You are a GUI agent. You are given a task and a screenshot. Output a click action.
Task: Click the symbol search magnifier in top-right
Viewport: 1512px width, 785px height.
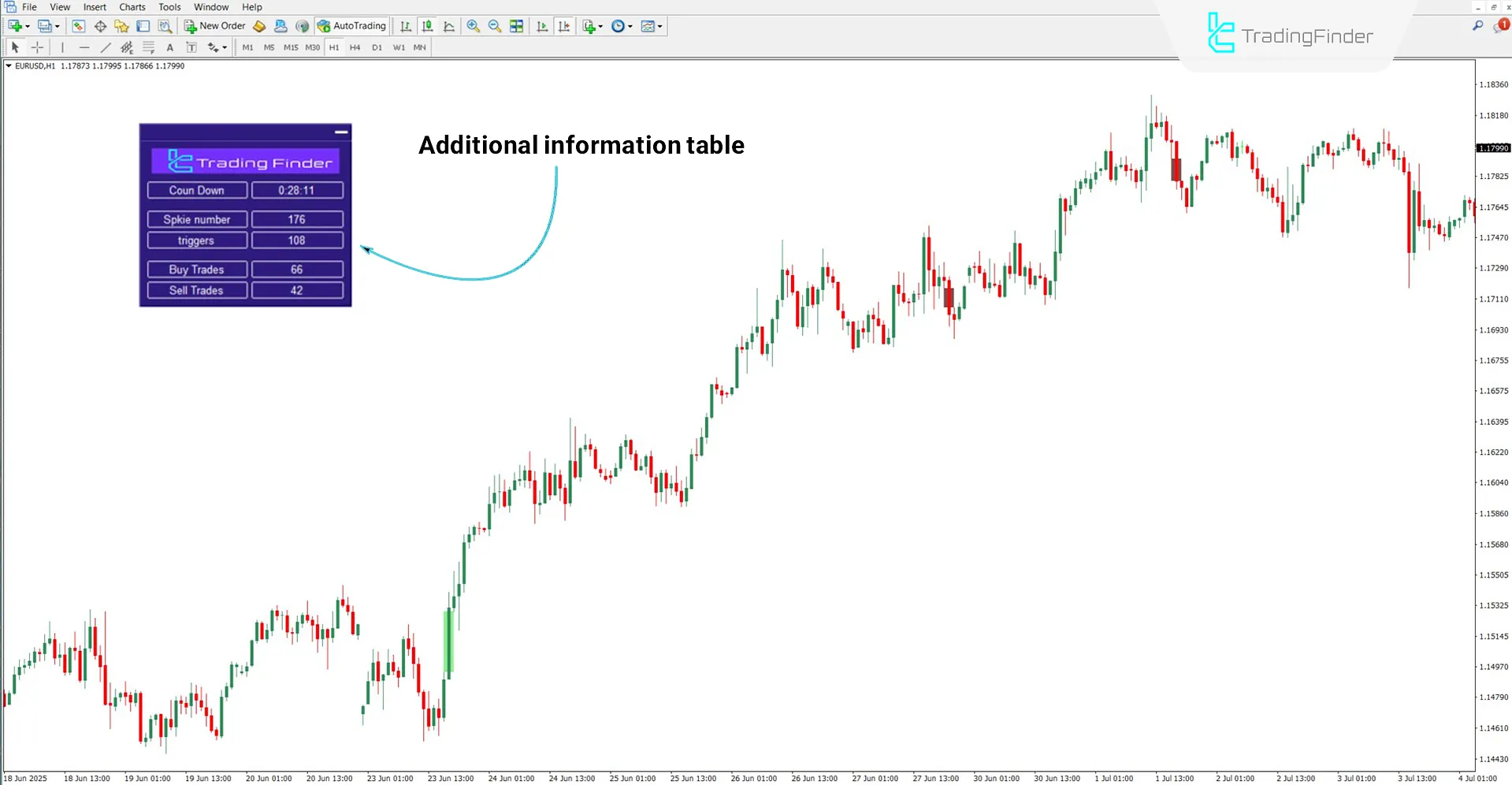[1477, 25]
